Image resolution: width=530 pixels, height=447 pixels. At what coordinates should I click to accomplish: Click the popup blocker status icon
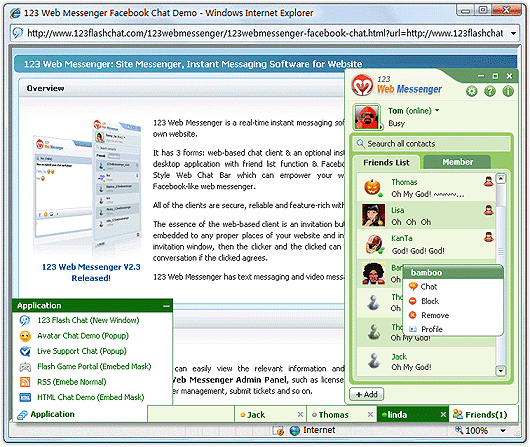pos(278,430)
